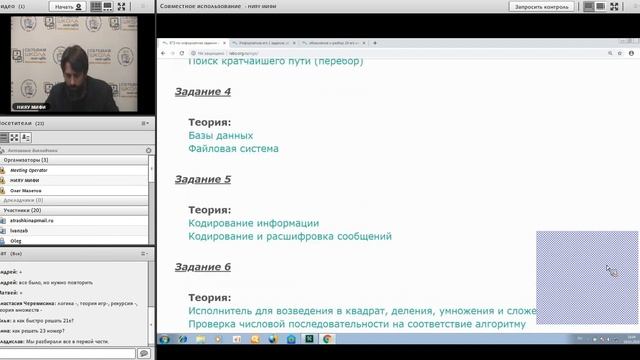Open the Кодирование информации link
Viewport: 640px width, 360px height.
254,223
